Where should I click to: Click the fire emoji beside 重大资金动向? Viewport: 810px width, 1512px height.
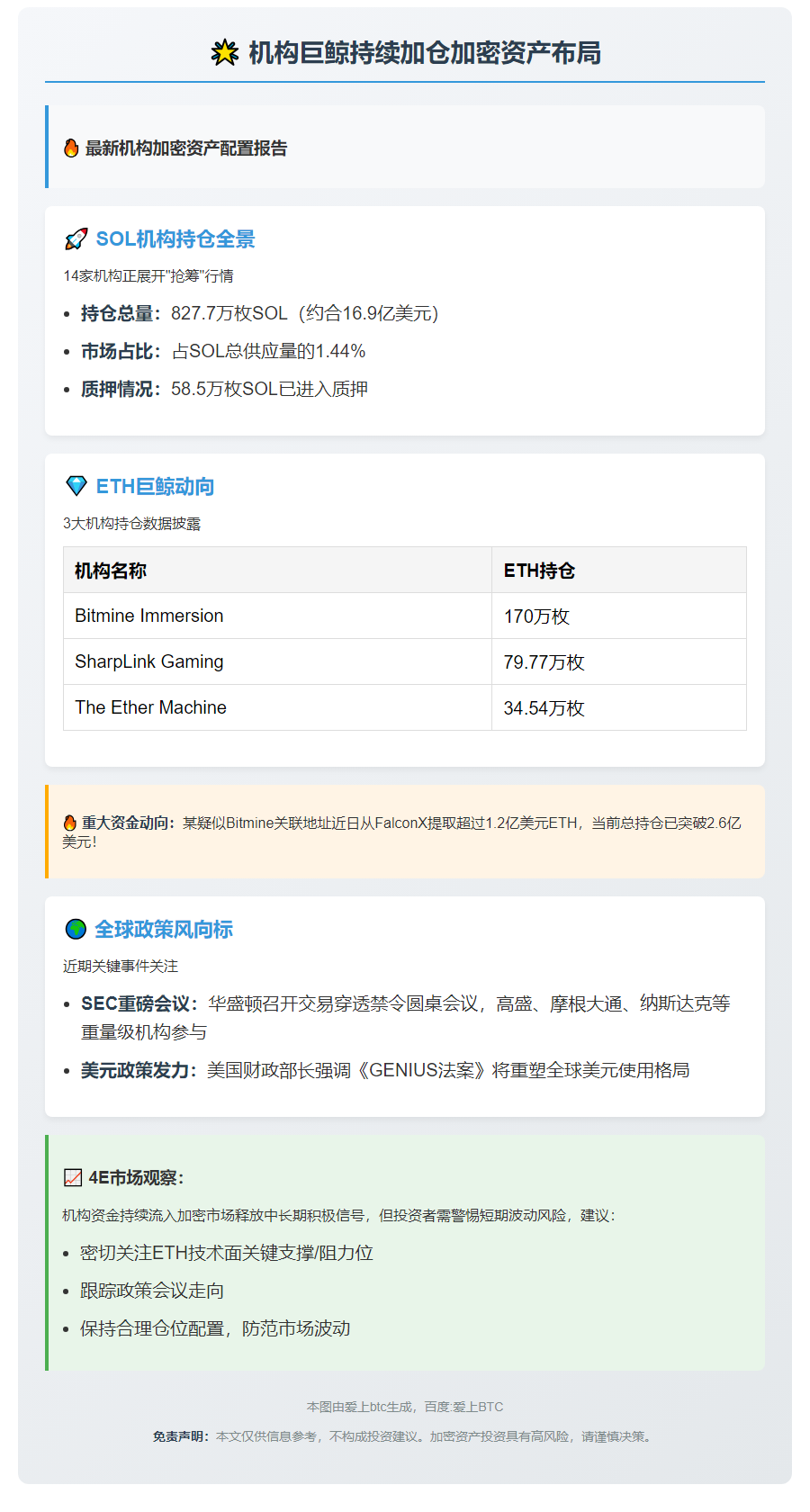tap(69, 823)
